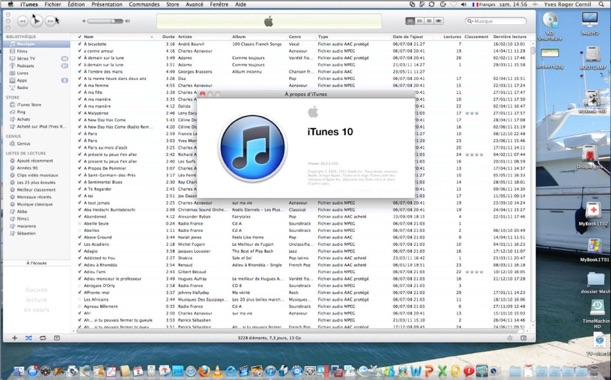This screenshot has width=611, height=380.
Task: Show or hide the artwork viewer button
Action: click(57, 338)
